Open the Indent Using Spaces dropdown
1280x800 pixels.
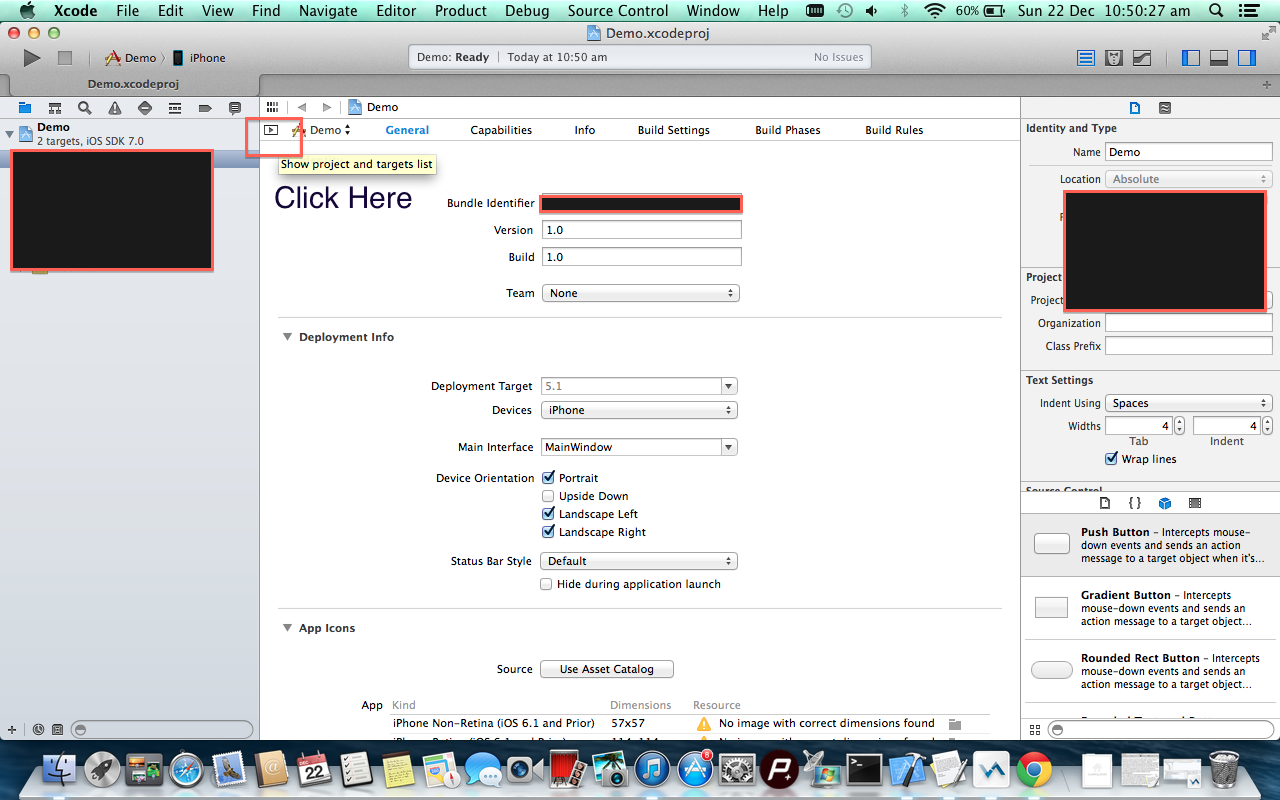pos(1189,403)
